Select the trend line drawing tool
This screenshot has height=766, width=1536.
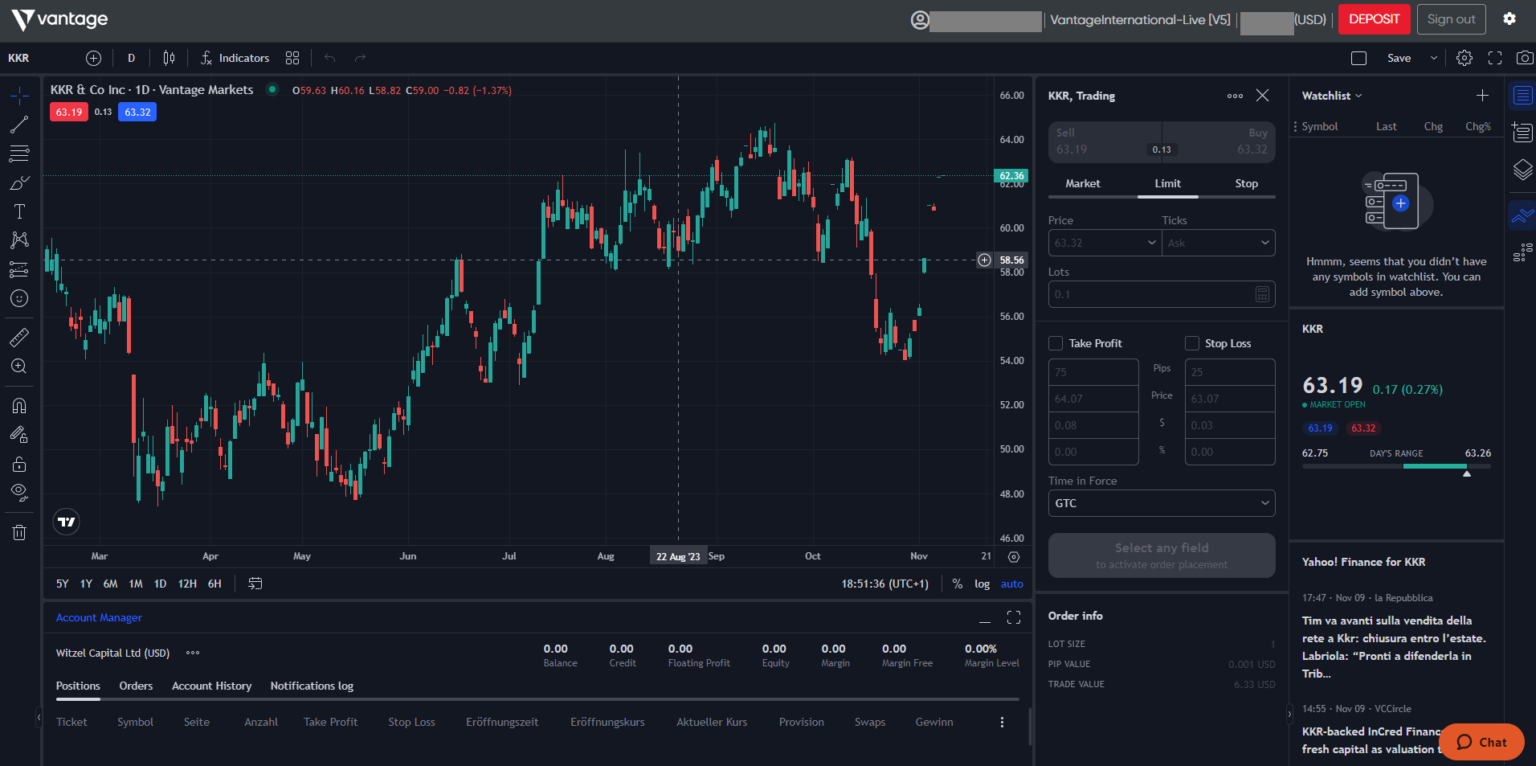(x=19, y=125)
